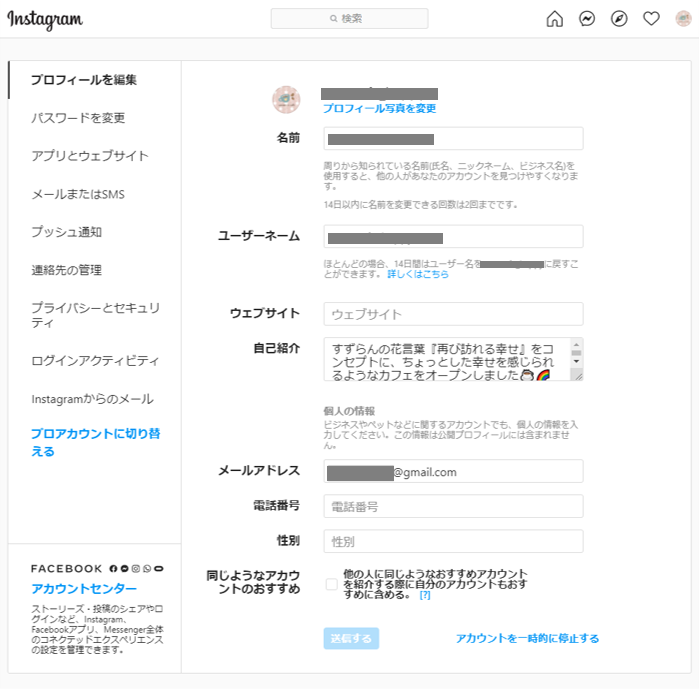This screenshot has width=699, height=689.
Task: Click bio scrollbar up arrow
Action: tap(576, 344)
